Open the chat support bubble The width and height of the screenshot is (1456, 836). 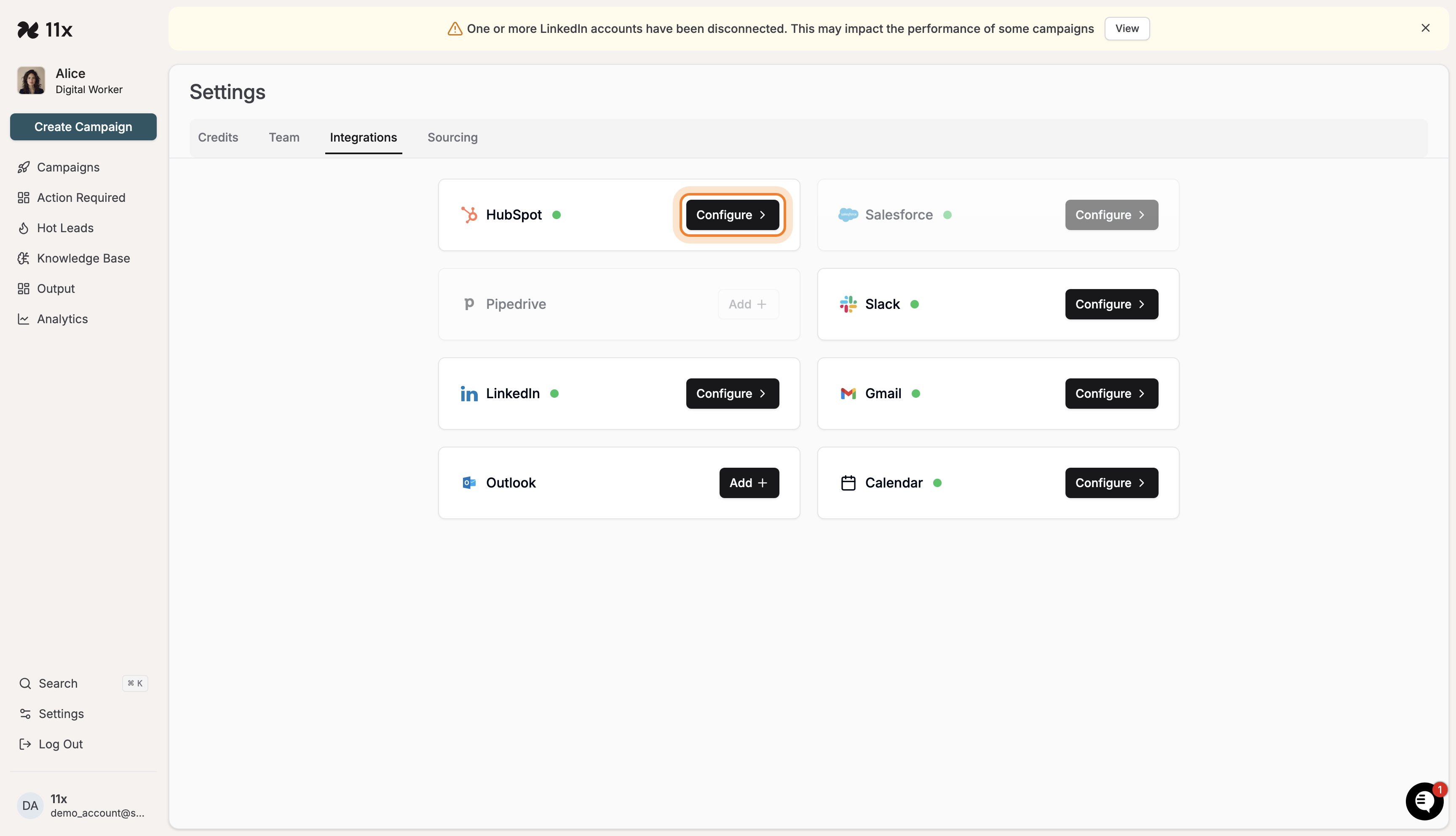pos(1424,801)
